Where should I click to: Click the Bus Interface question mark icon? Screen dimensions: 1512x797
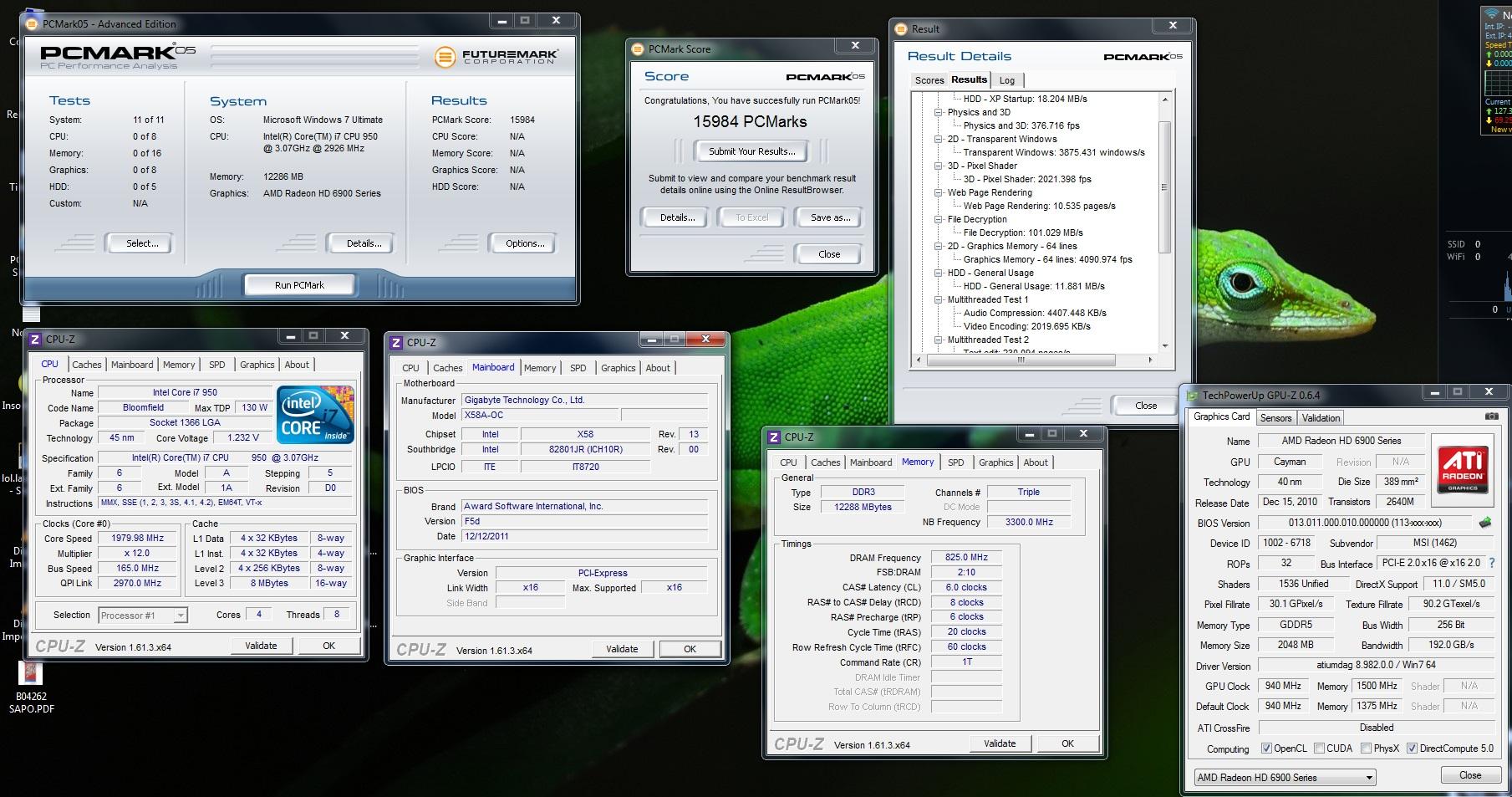1492,563
